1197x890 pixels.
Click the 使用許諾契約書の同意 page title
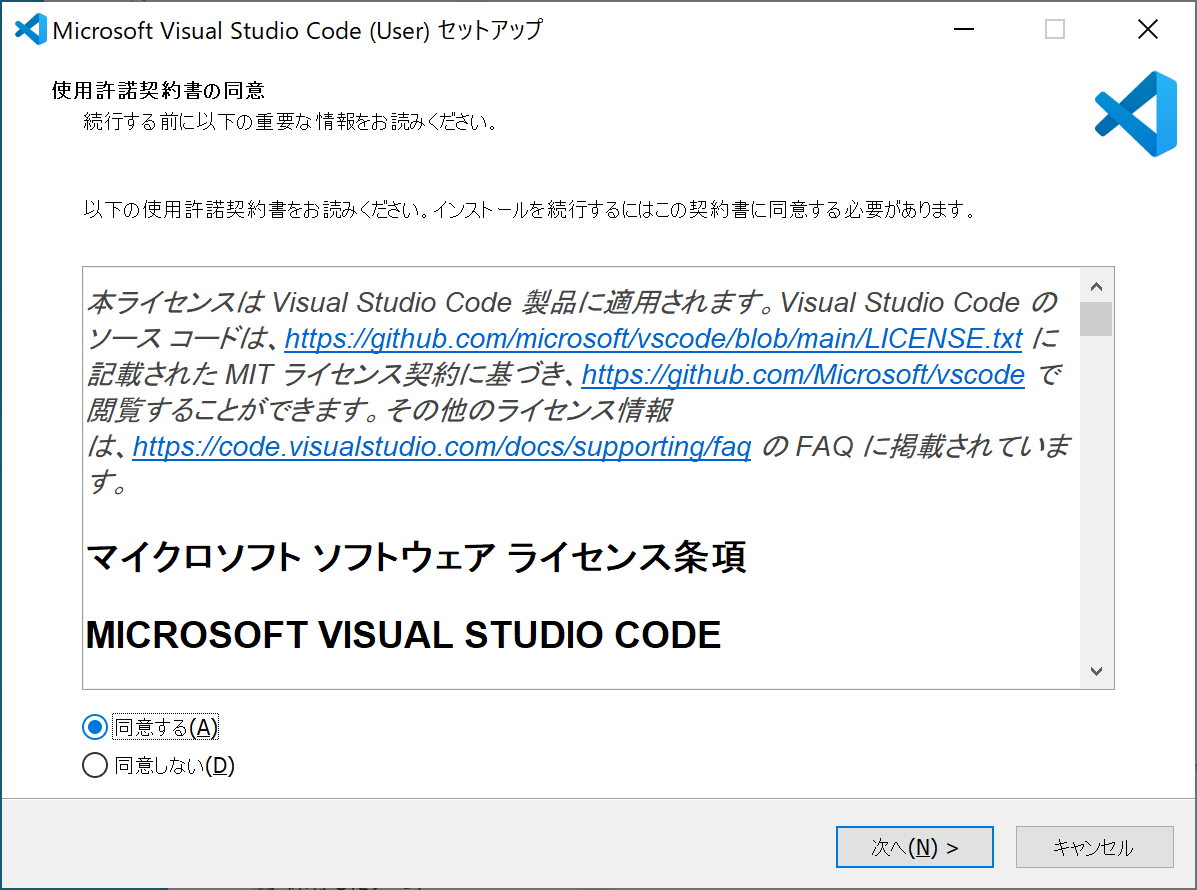tap(158, 90)
